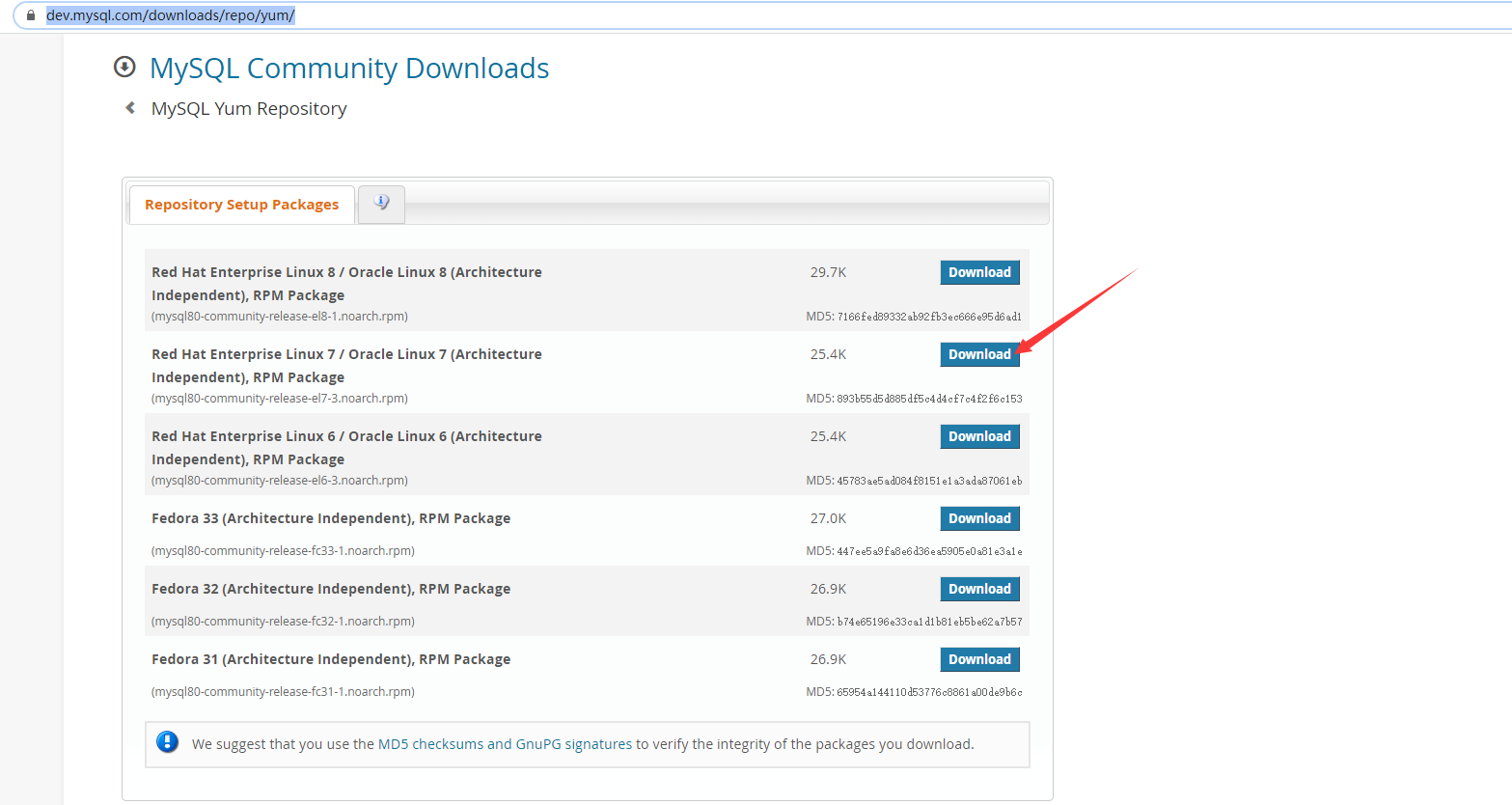Select the Repository Setup Packages tab

tap(241, 205)
